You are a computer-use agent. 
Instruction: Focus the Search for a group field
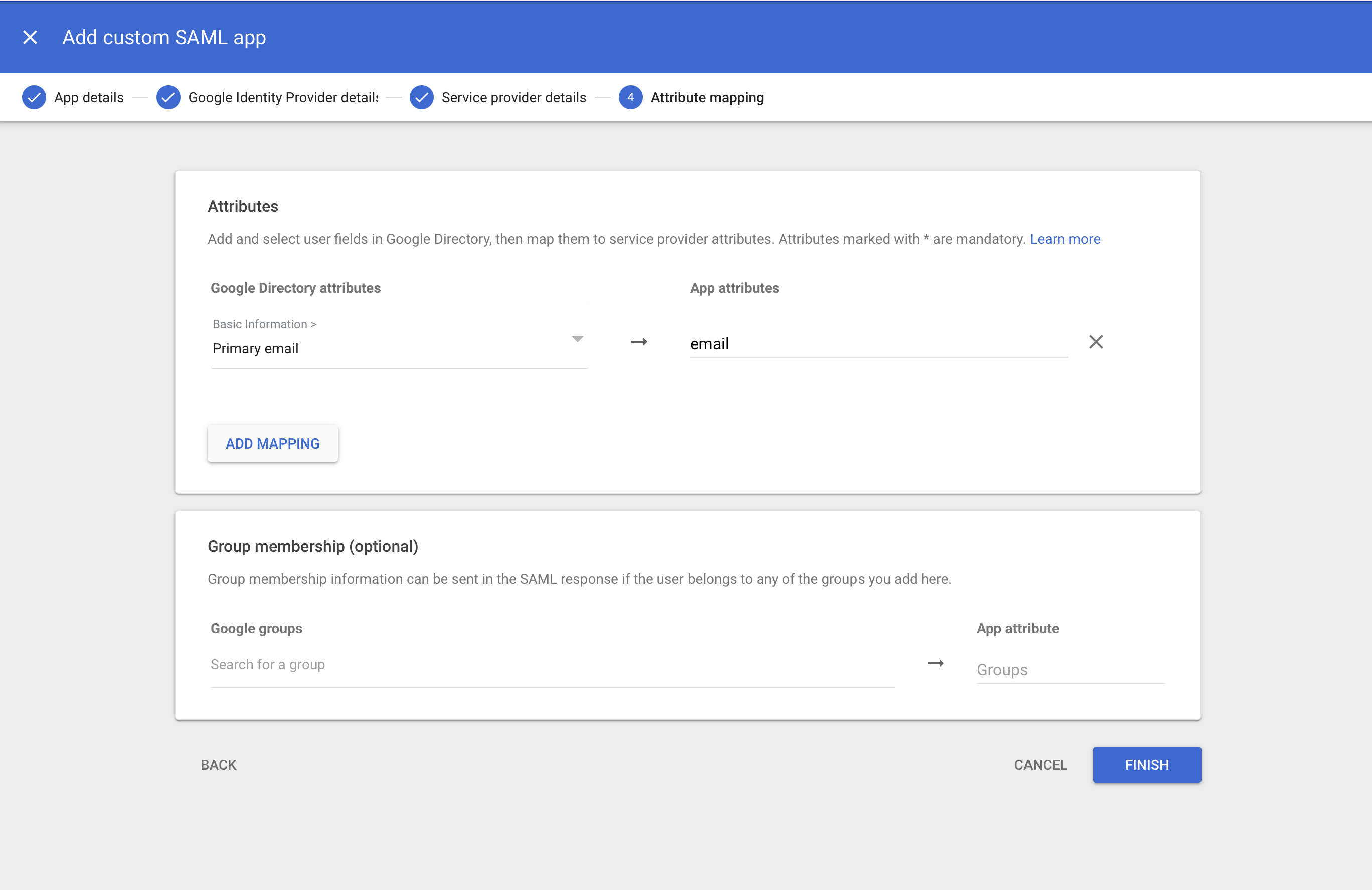click(x=552, y=665)
